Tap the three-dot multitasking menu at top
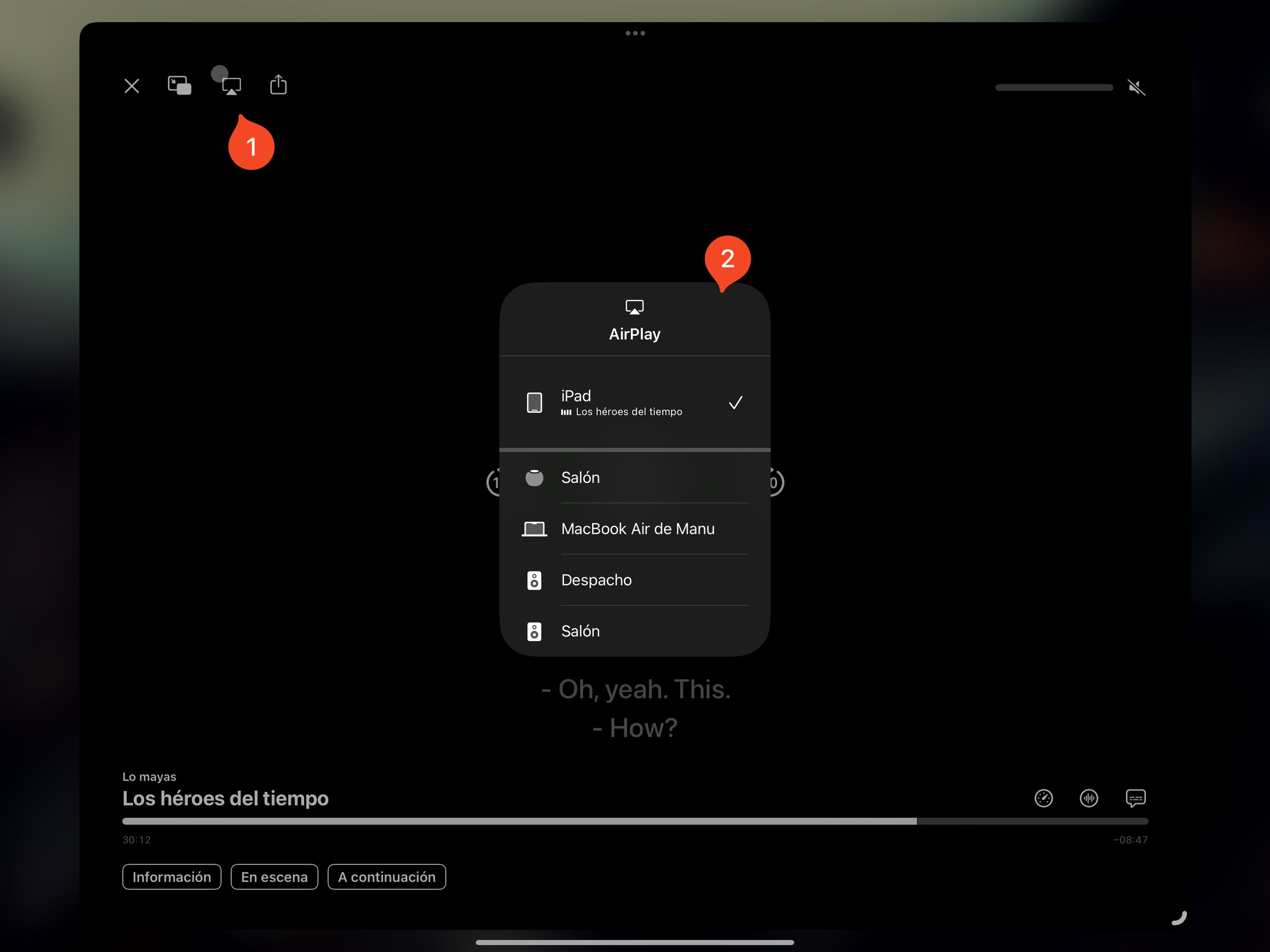1270x952 pixels. tap(635, 33)
